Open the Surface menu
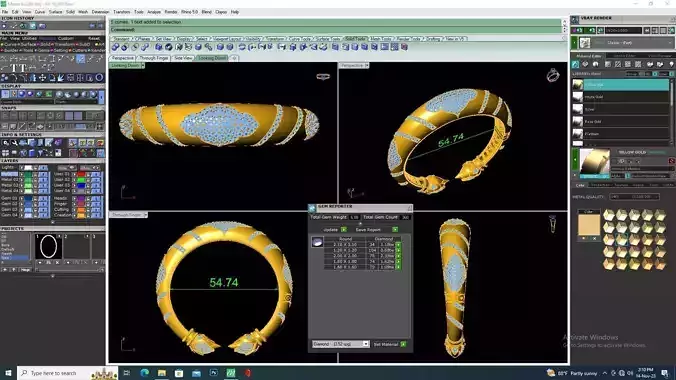This screenshot has height=380, width=676. click(55, 12)
